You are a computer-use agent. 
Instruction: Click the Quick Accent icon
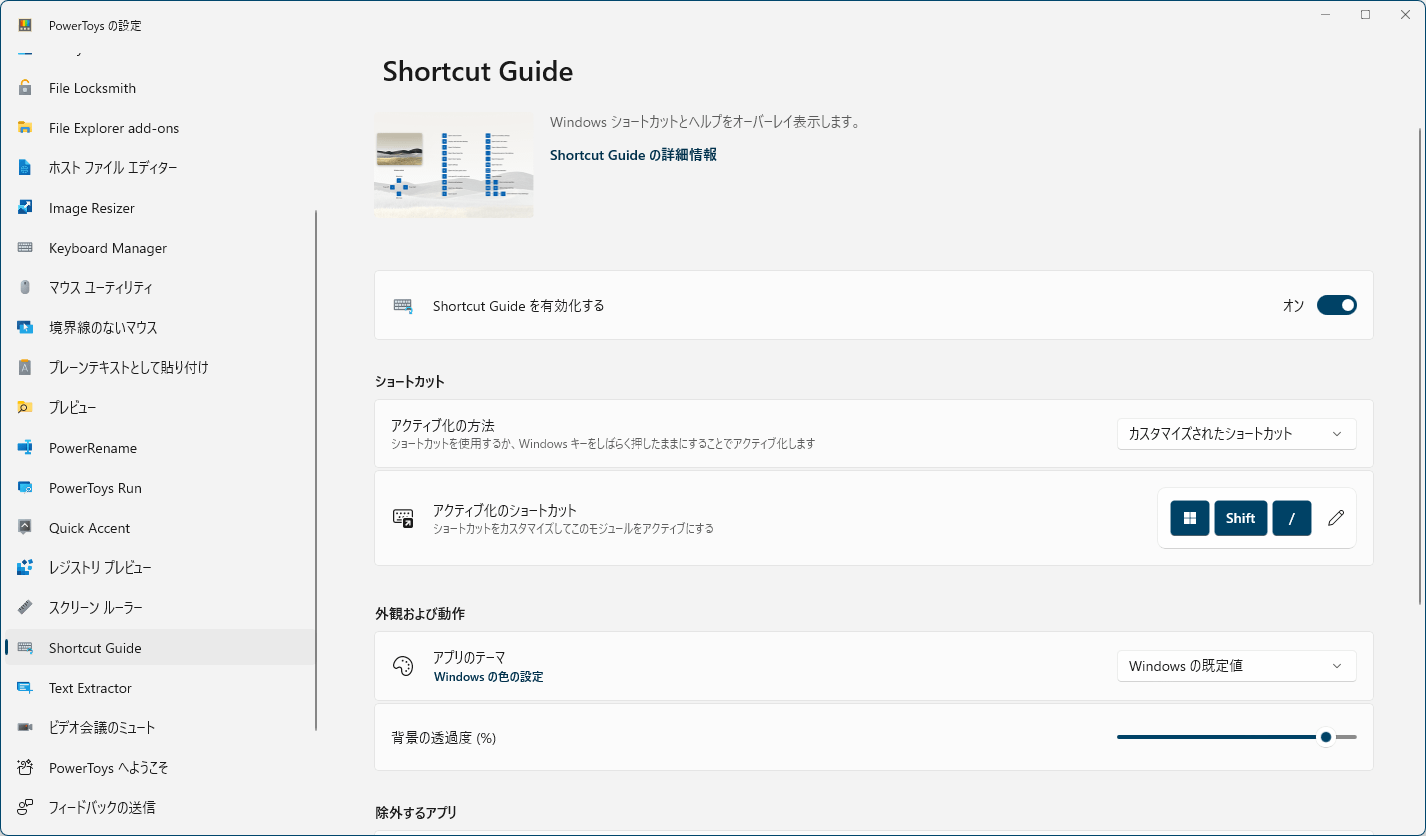(25, 528)
